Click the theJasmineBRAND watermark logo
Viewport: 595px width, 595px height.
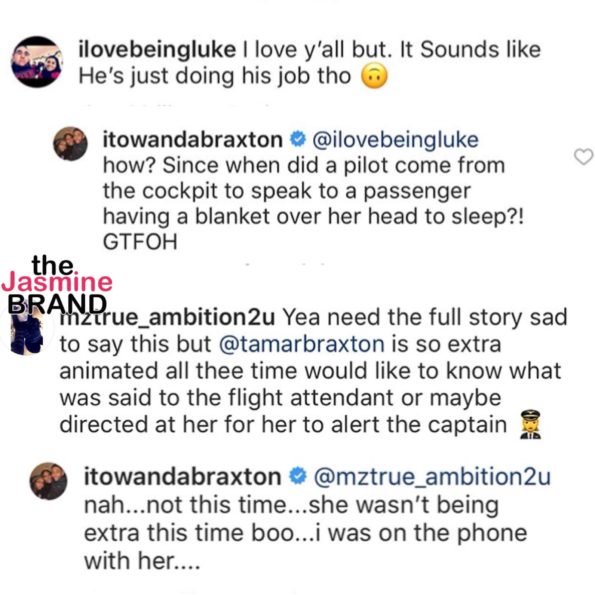coord(57,284)
